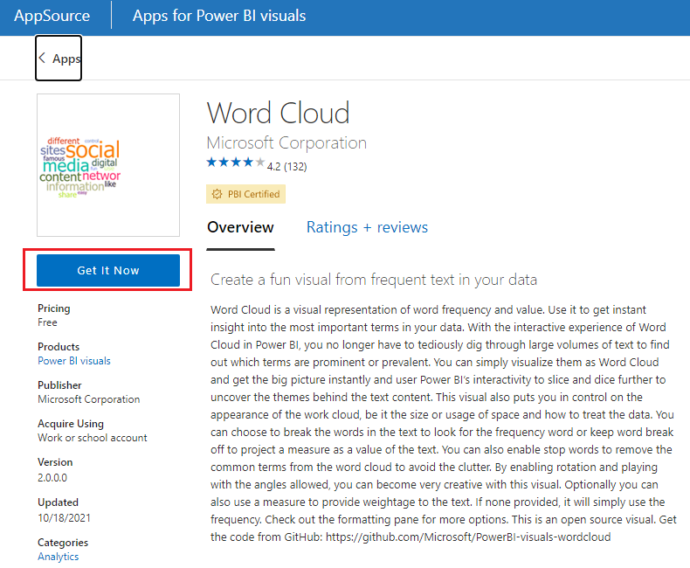Click the Word Cloud app thumbnail
This screenshot has height=568, width=690.
click(x=108, y=165)
